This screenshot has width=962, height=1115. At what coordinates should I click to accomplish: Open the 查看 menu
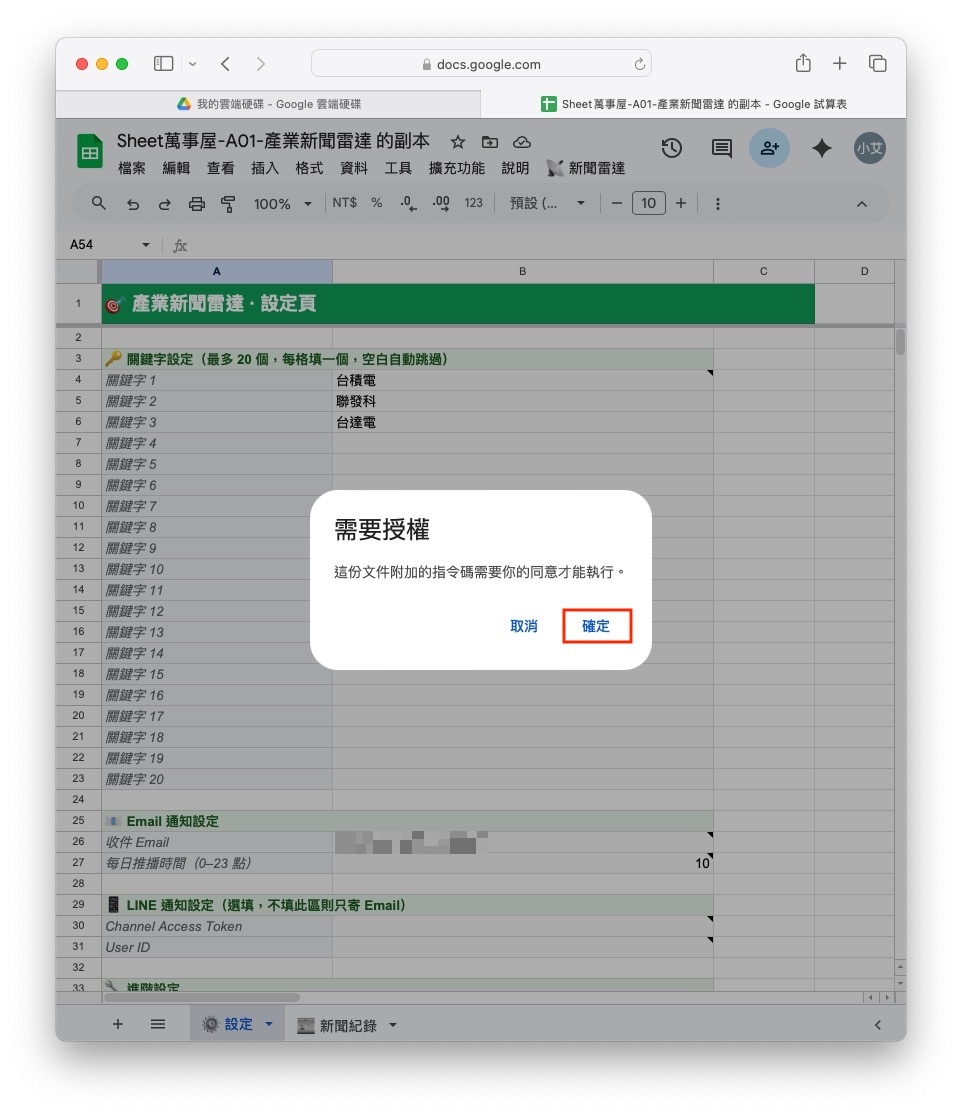pos(220,169)
